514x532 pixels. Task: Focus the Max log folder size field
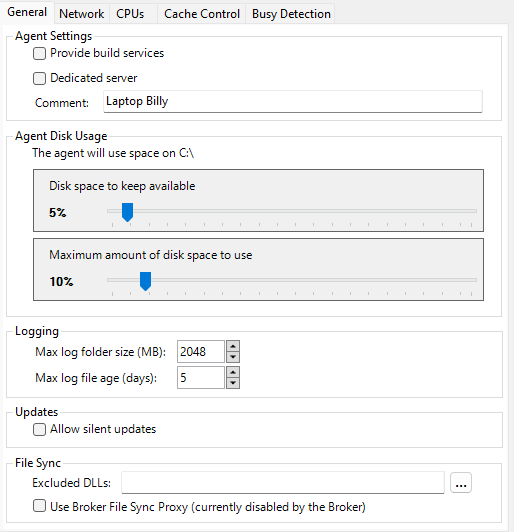(x=201, y=352)
